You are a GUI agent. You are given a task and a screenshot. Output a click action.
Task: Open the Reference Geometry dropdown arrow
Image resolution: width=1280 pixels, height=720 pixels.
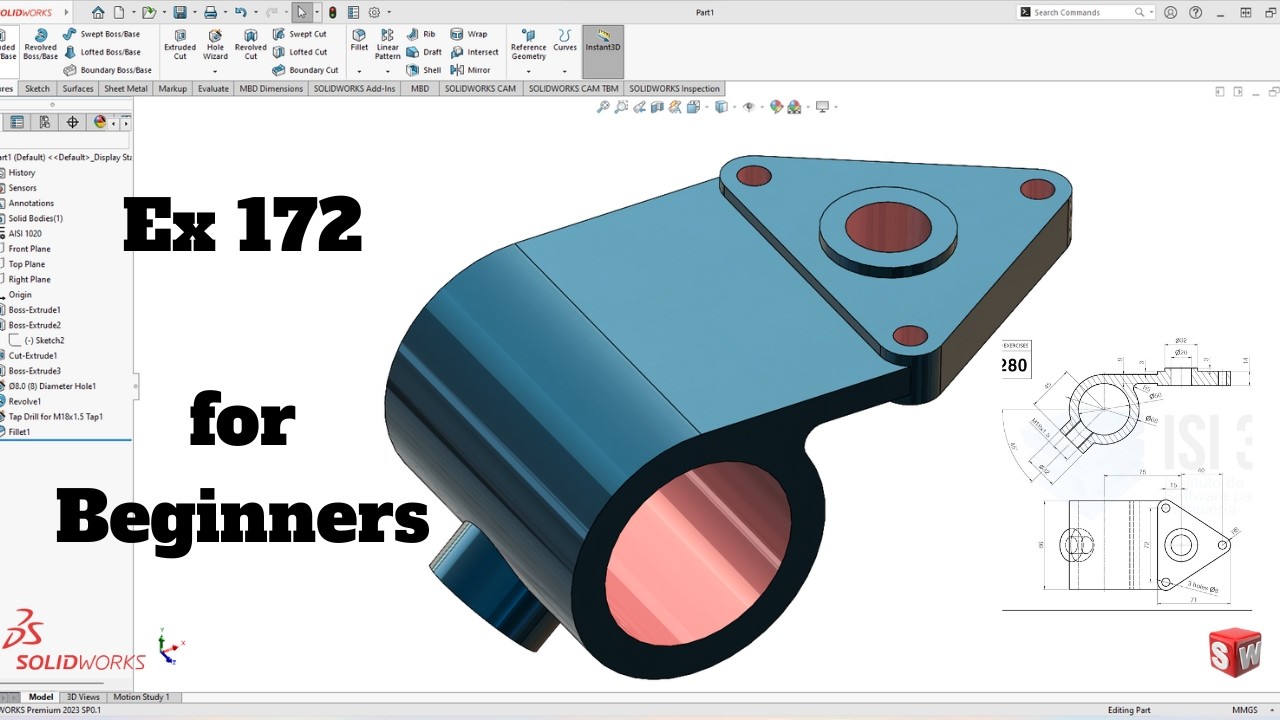click(528, 71)
